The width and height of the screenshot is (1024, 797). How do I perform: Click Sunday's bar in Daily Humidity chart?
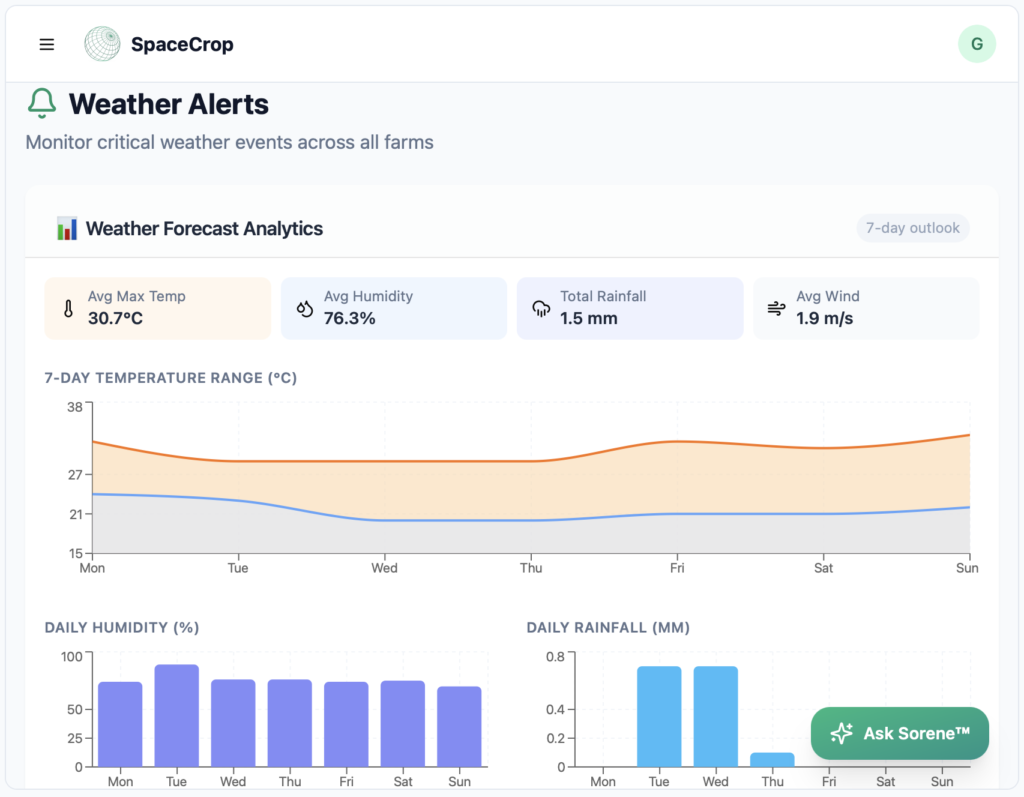click(x=459, y=727)
